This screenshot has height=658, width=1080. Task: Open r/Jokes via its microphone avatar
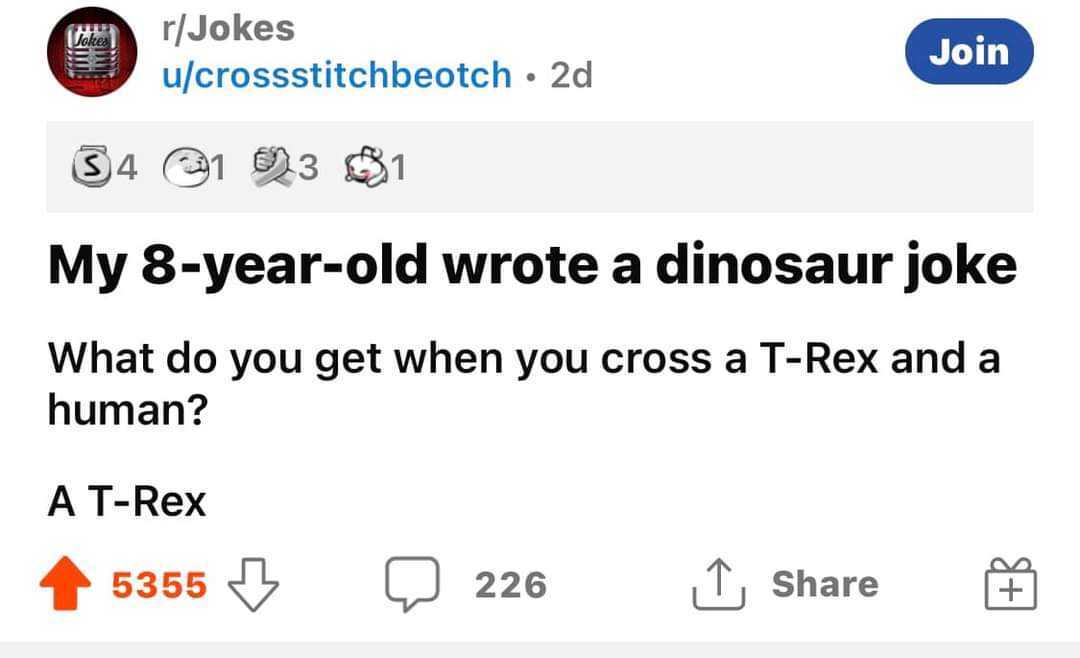(x=91, y=52)
